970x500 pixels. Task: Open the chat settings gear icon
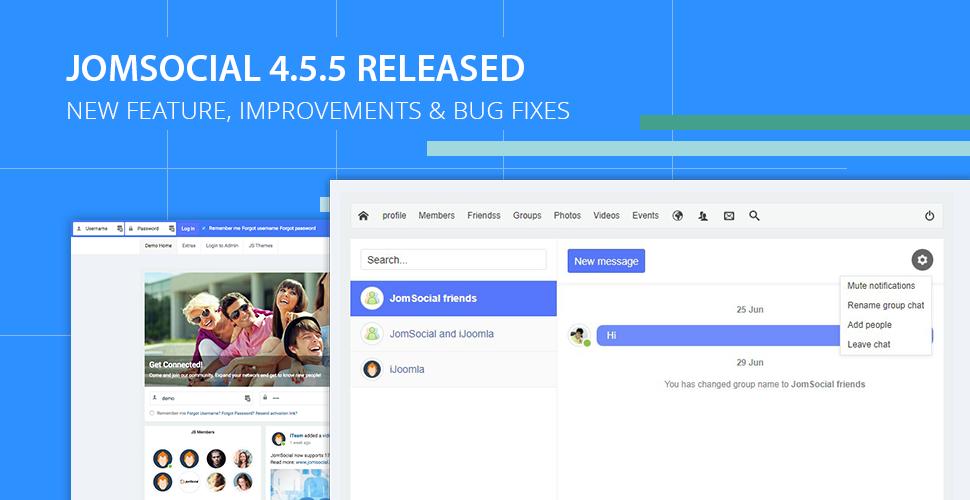click(x=922, y=260)
